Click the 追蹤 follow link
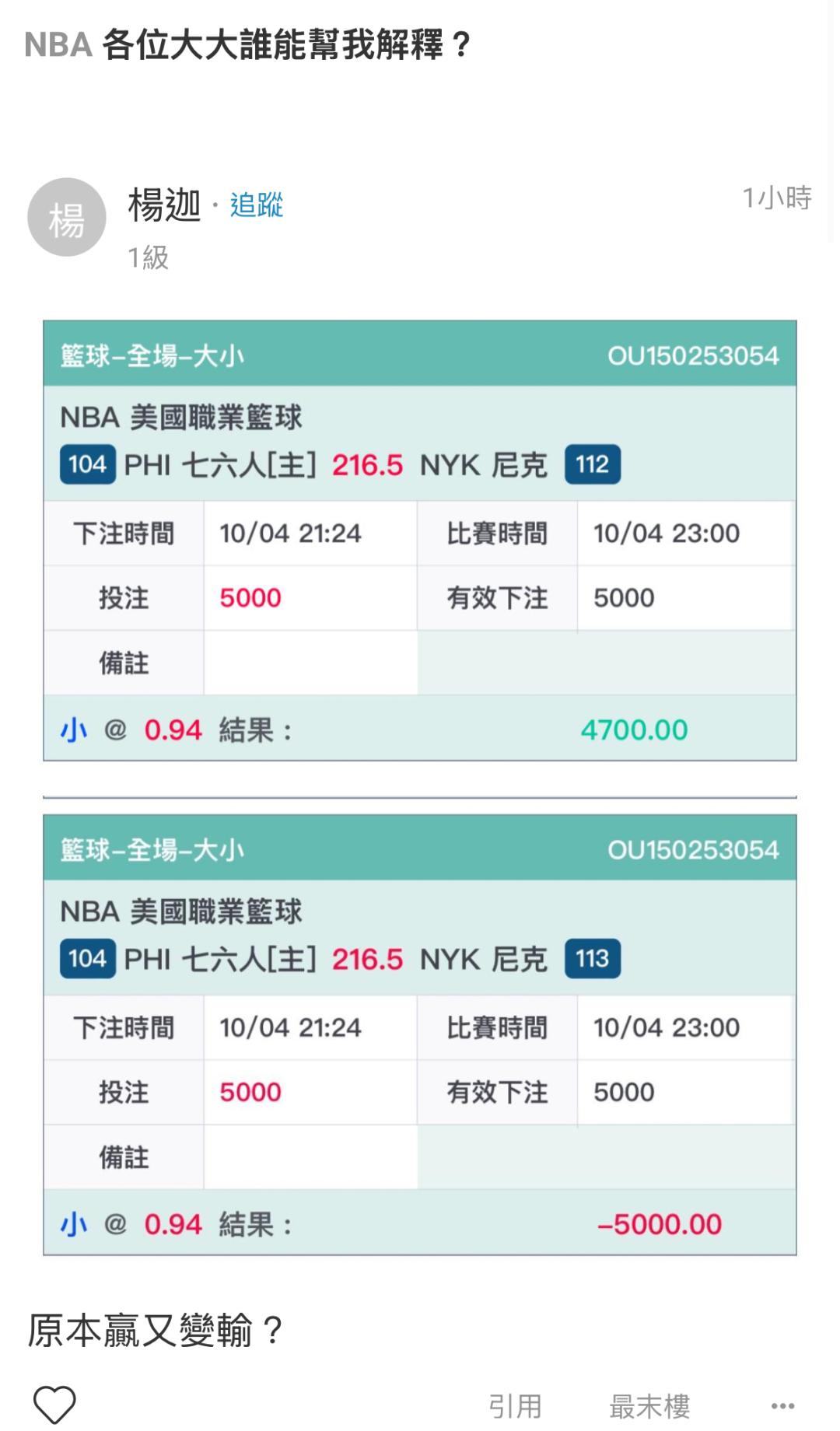The width and height of the screenshot is (840, 1431). pyautogui.click(x=256, y=205)
